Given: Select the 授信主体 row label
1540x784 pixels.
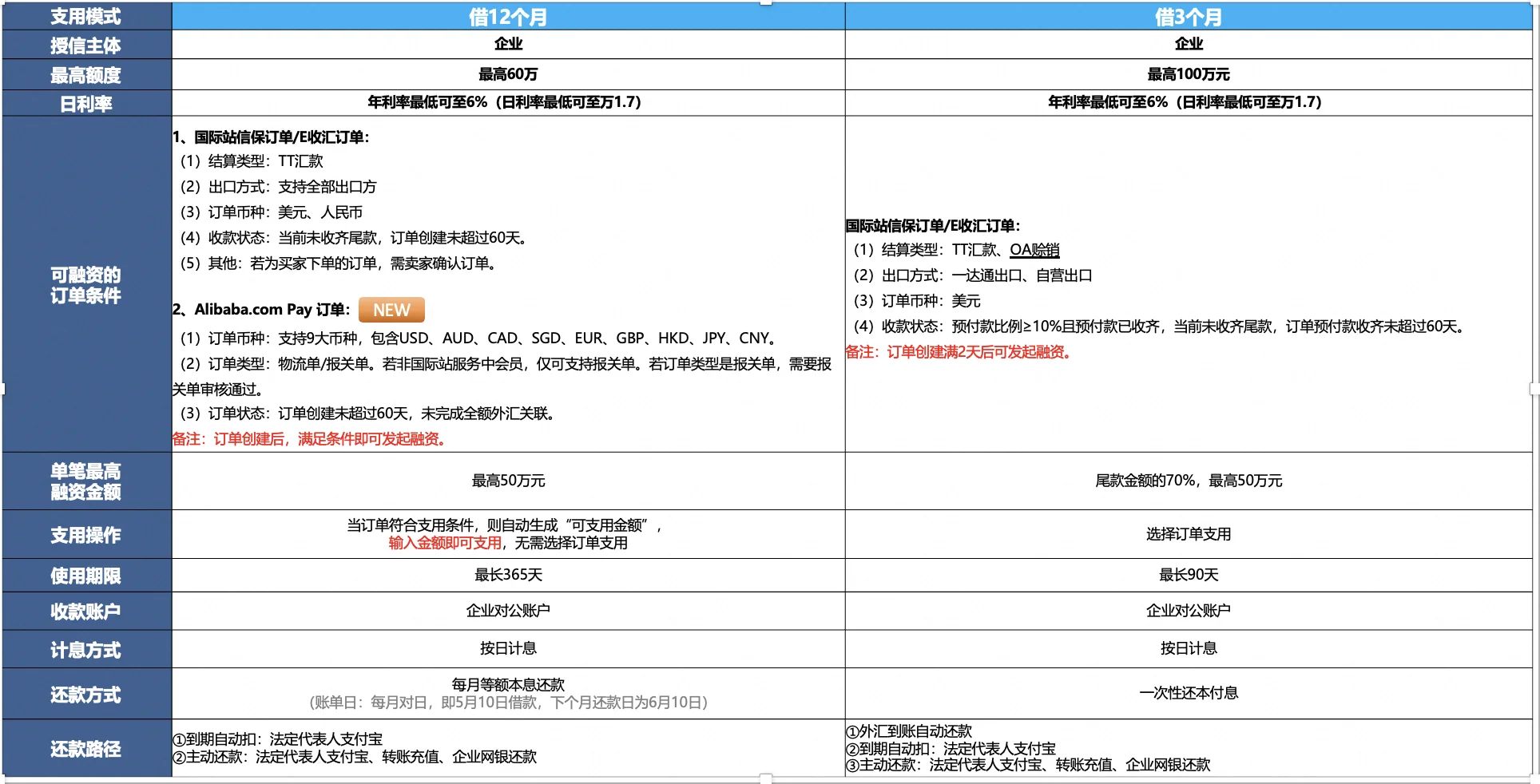Looking at the screenshot, I should click(x=86, y=45).
